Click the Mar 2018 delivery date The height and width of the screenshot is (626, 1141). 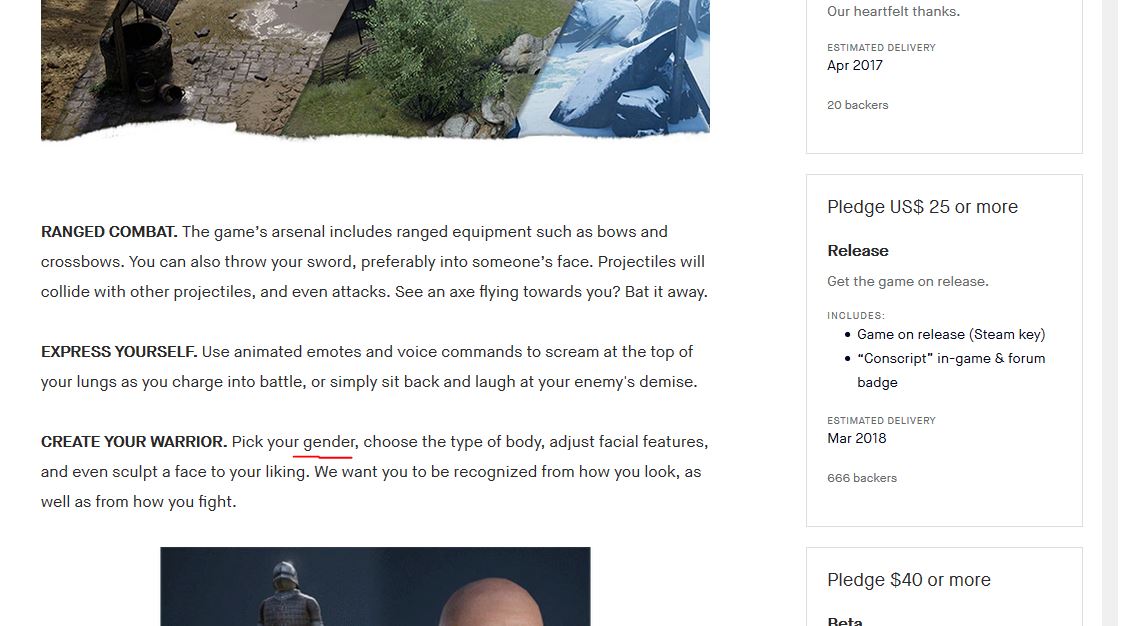(856, 438)
